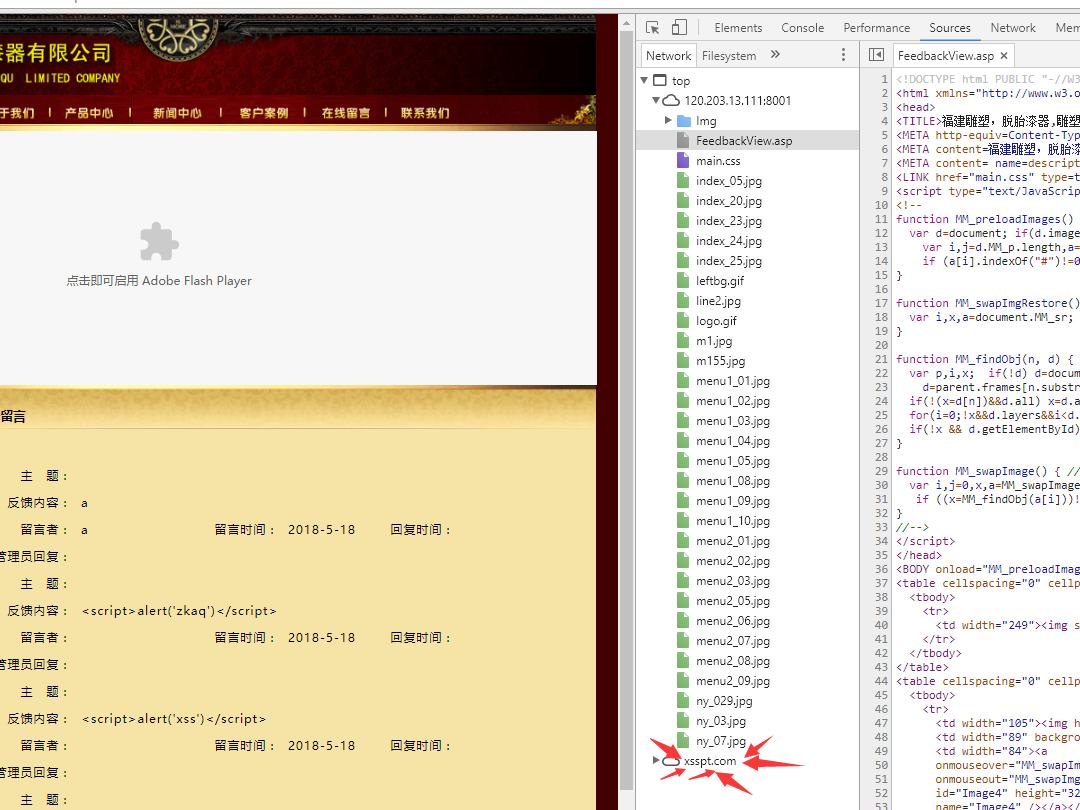
Task: Open menu2_01.jpg file
Action: 733,540
